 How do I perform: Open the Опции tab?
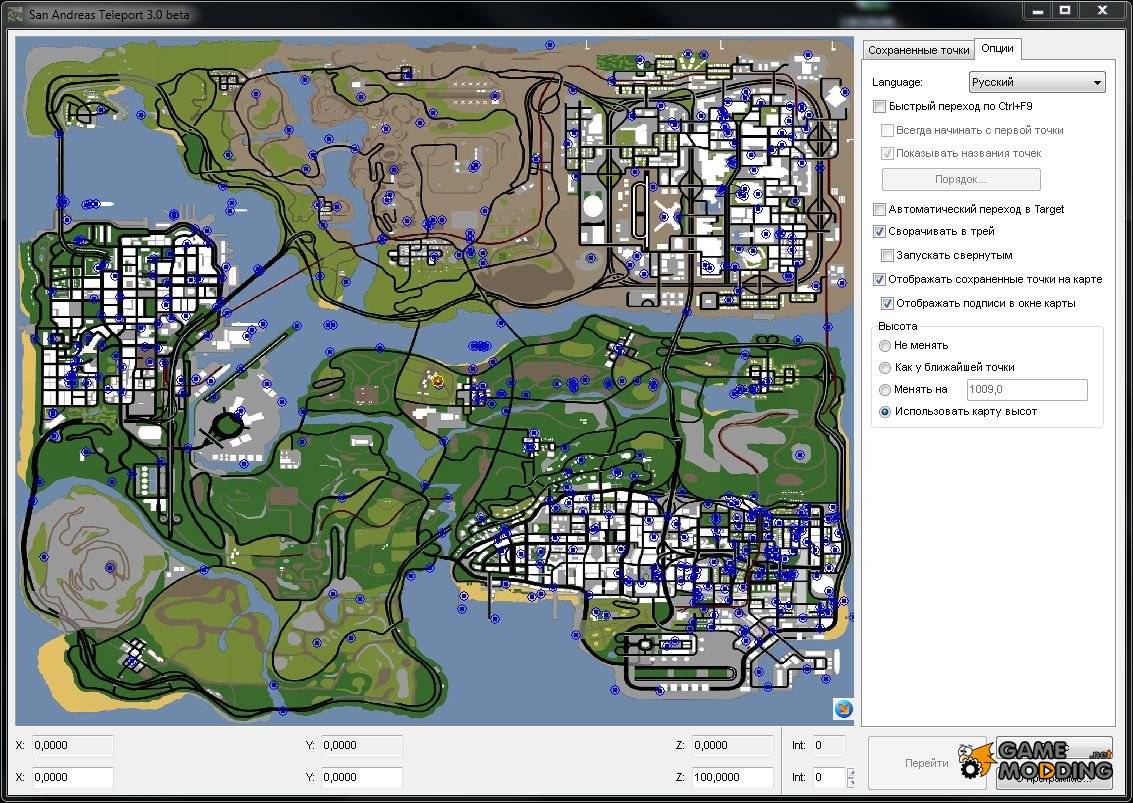997,48
